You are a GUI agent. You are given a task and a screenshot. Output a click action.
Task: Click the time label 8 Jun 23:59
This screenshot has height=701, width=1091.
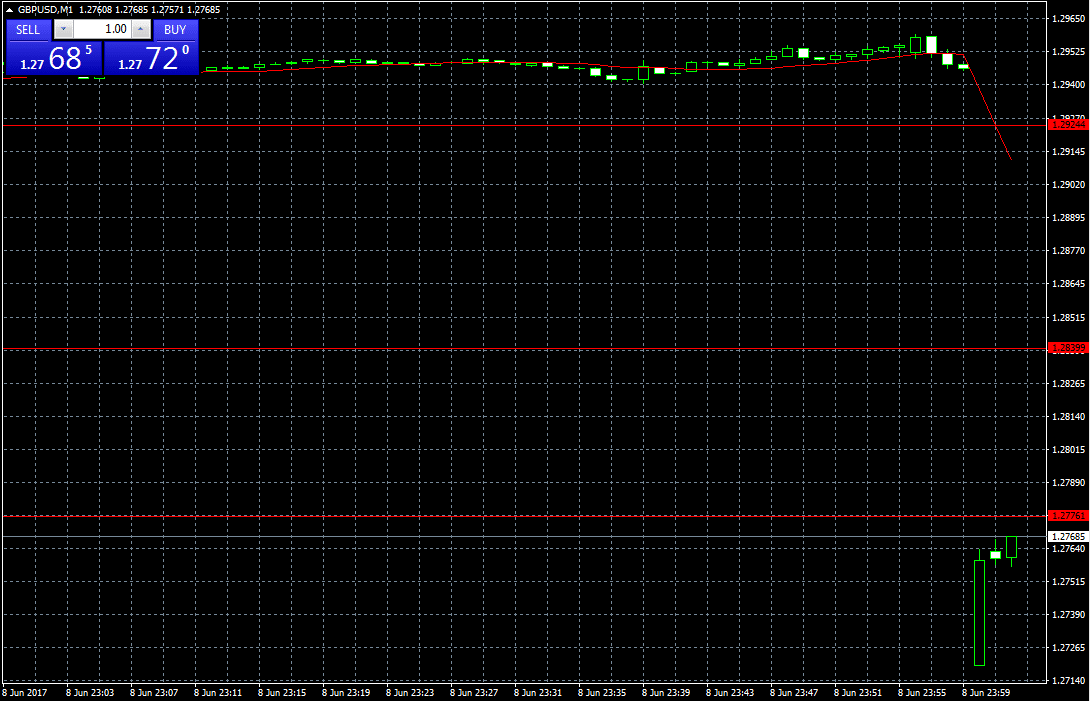pos(986,693)
